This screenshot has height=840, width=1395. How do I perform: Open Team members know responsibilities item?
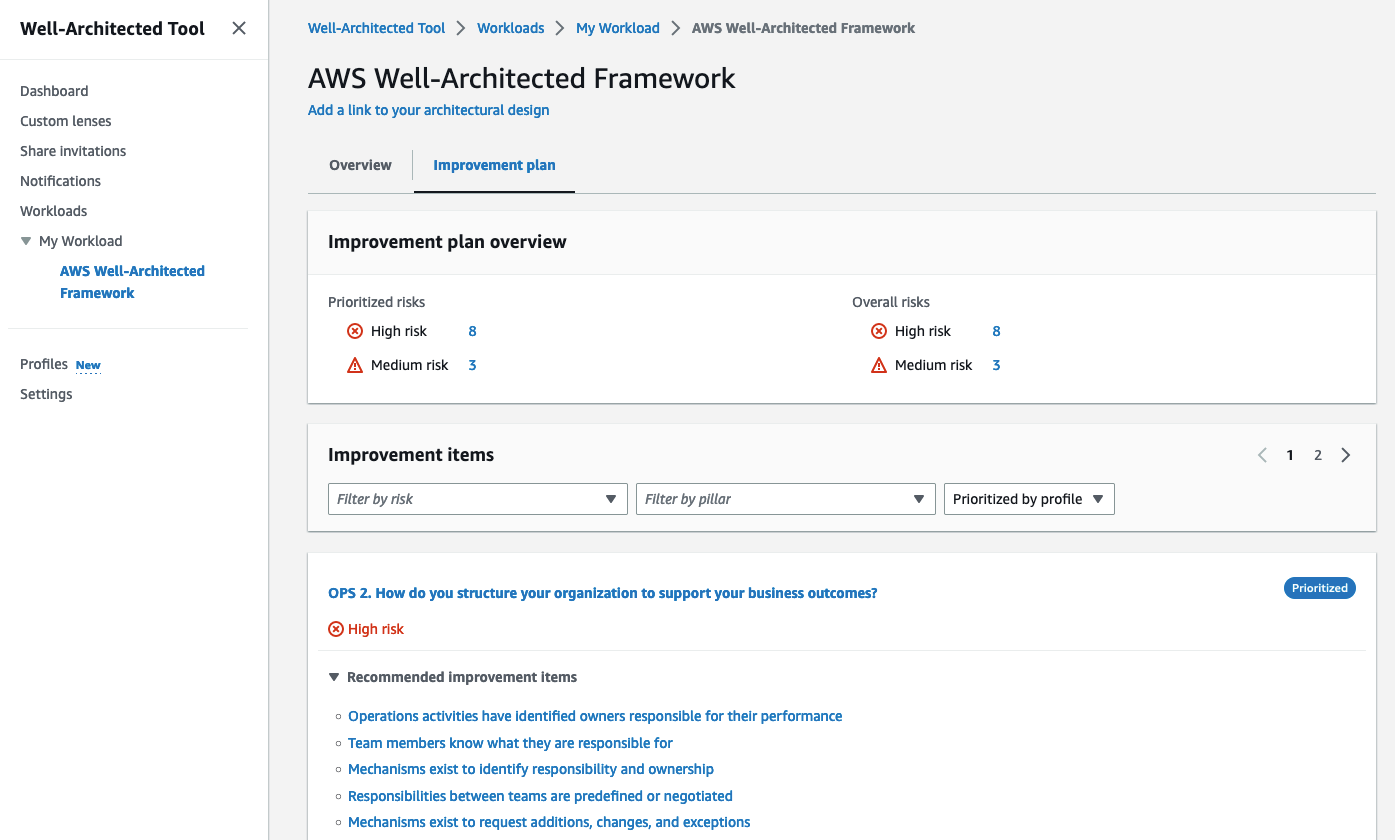click(510, 743)
